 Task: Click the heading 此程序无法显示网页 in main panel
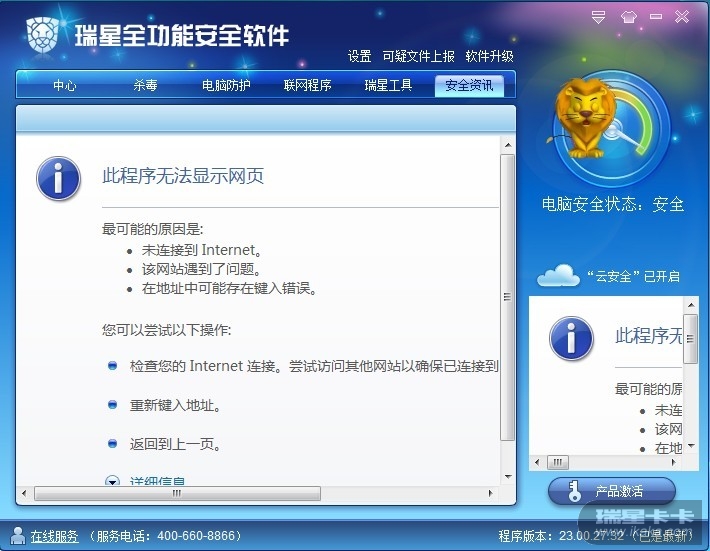(x=183, y=176)
